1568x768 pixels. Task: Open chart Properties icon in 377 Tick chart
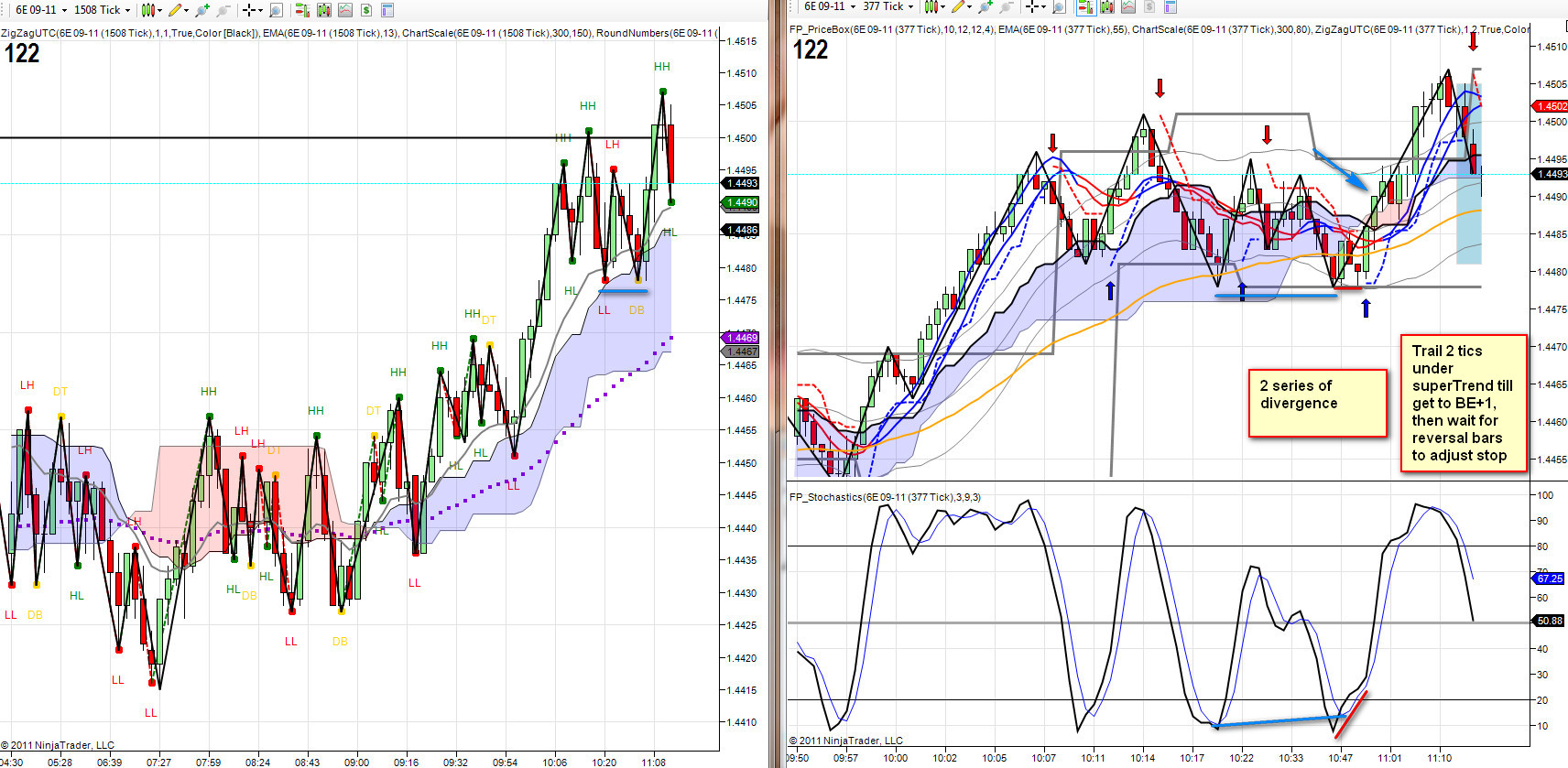point(1170,6)
